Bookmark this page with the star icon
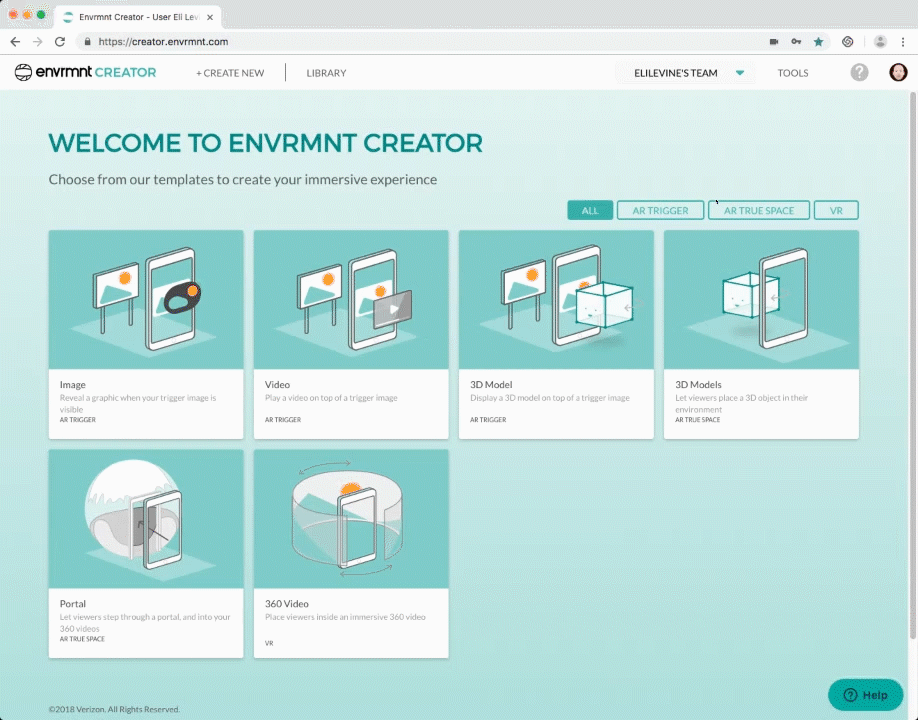The height and width of the screenshot is (720, 918). (x=818, y=42)
